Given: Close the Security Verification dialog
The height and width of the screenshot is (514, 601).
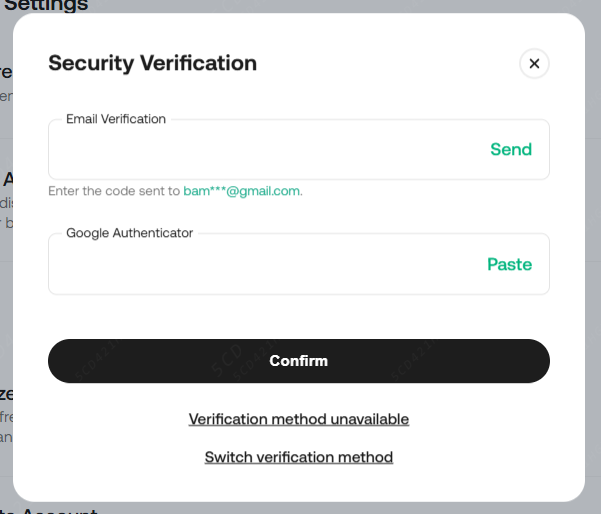Looking at the screenshot, I should (534, 64).
